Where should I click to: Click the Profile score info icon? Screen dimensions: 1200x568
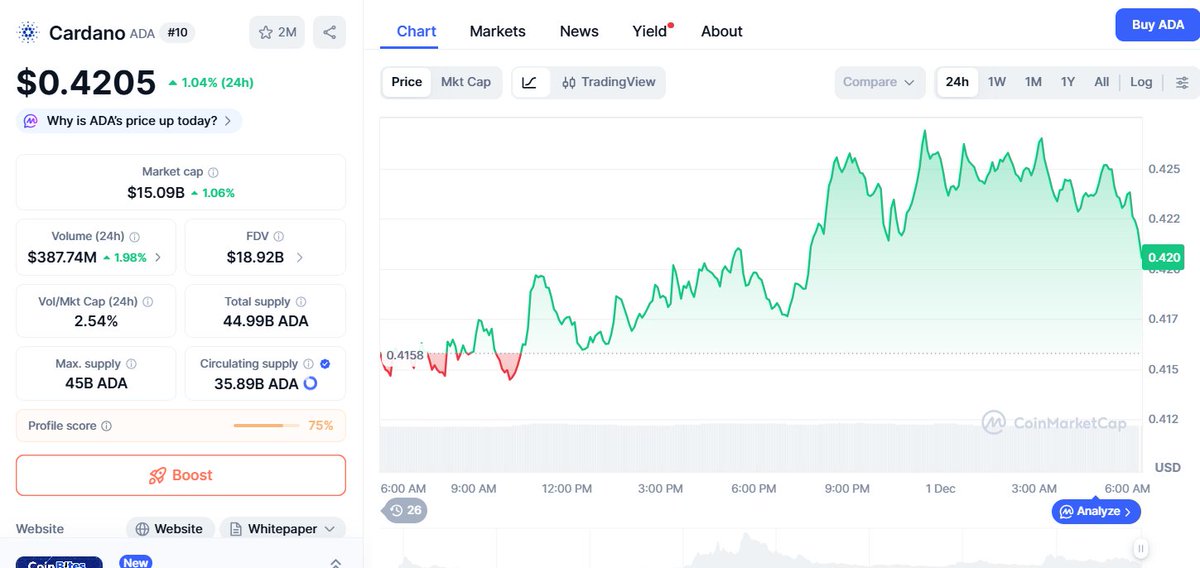pos(107,426)
